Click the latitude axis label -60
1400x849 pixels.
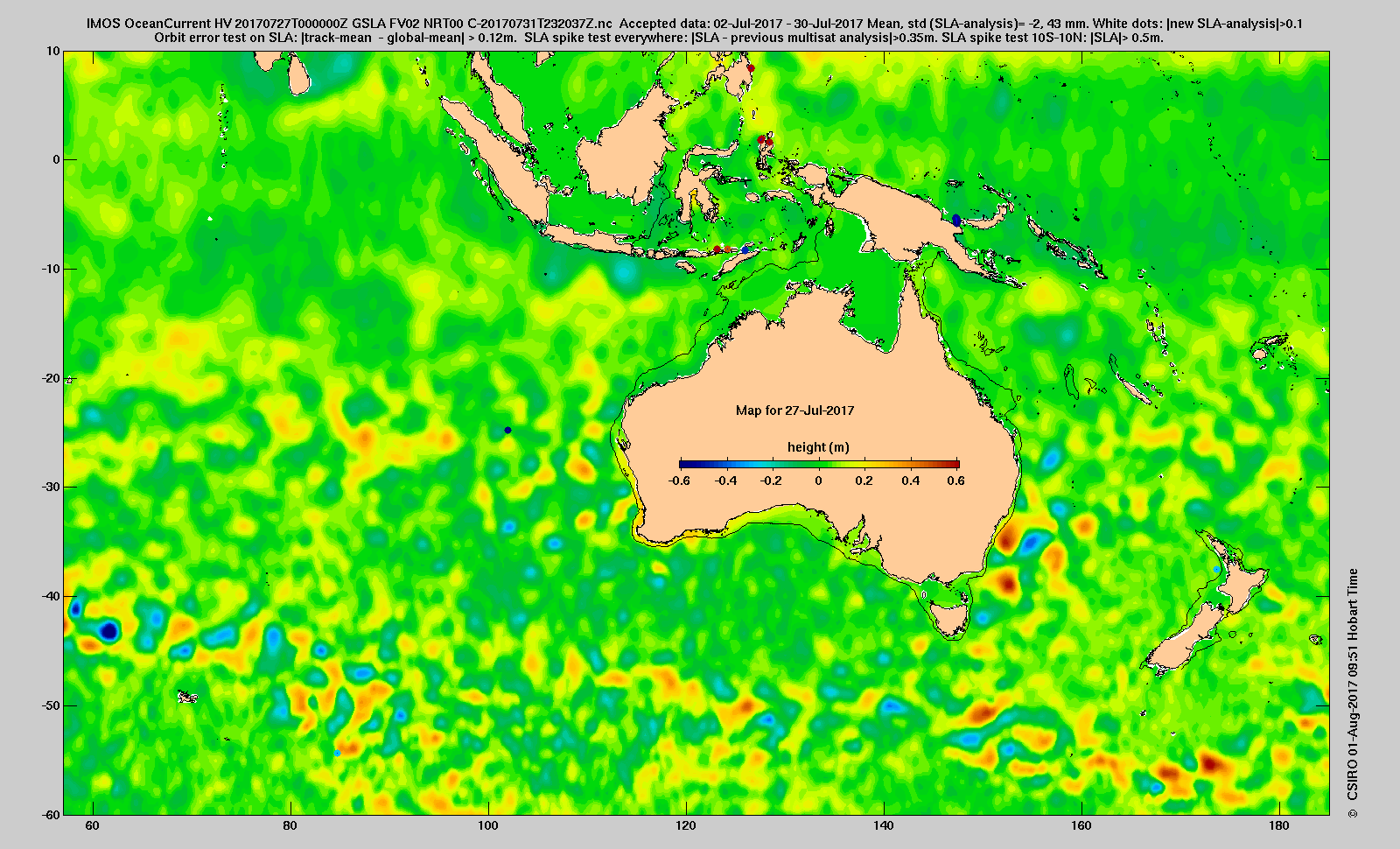click(x=51, y=814)
